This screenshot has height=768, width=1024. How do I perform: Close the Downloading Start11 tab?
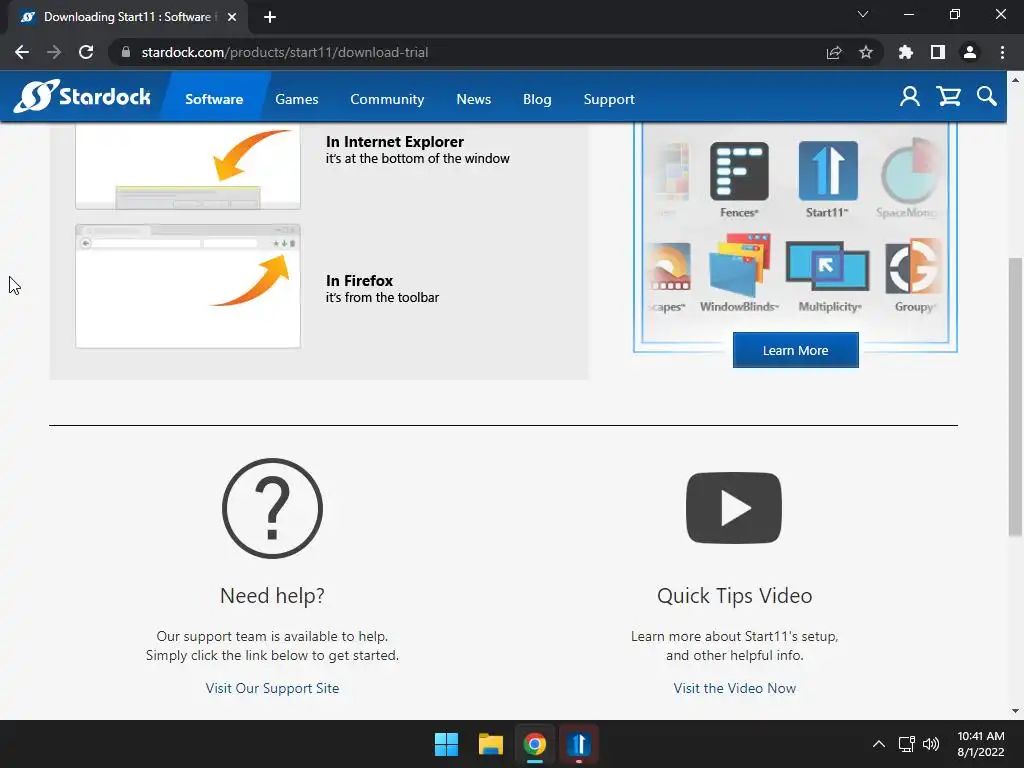(x=232, y=17)
